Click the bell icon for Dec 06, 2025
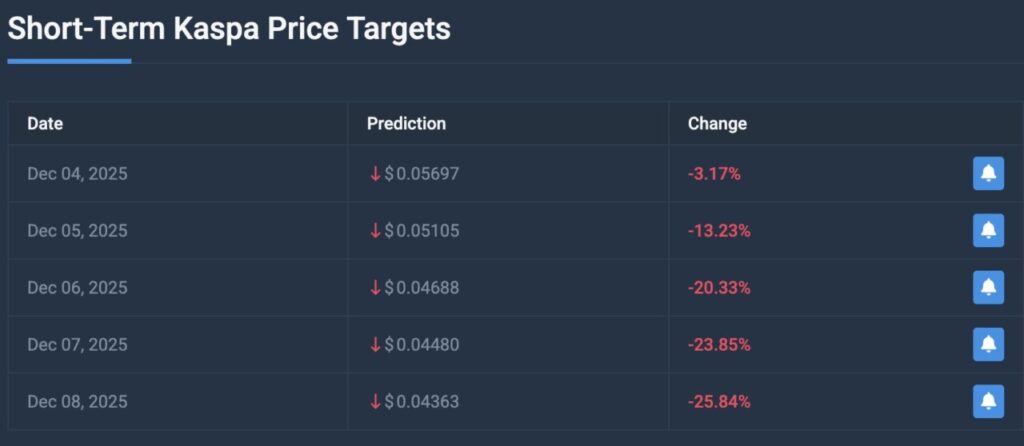 (988, 287)
